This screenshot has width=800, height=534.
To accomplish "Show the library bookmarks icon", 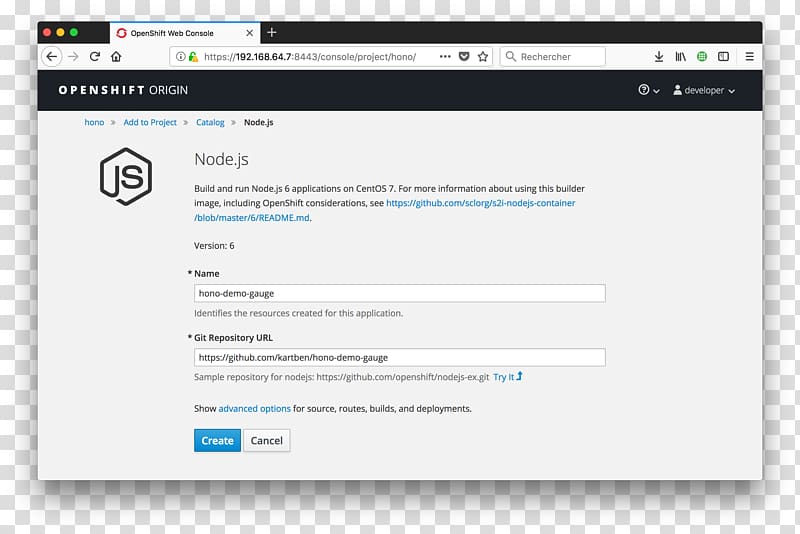I will 680,57.
